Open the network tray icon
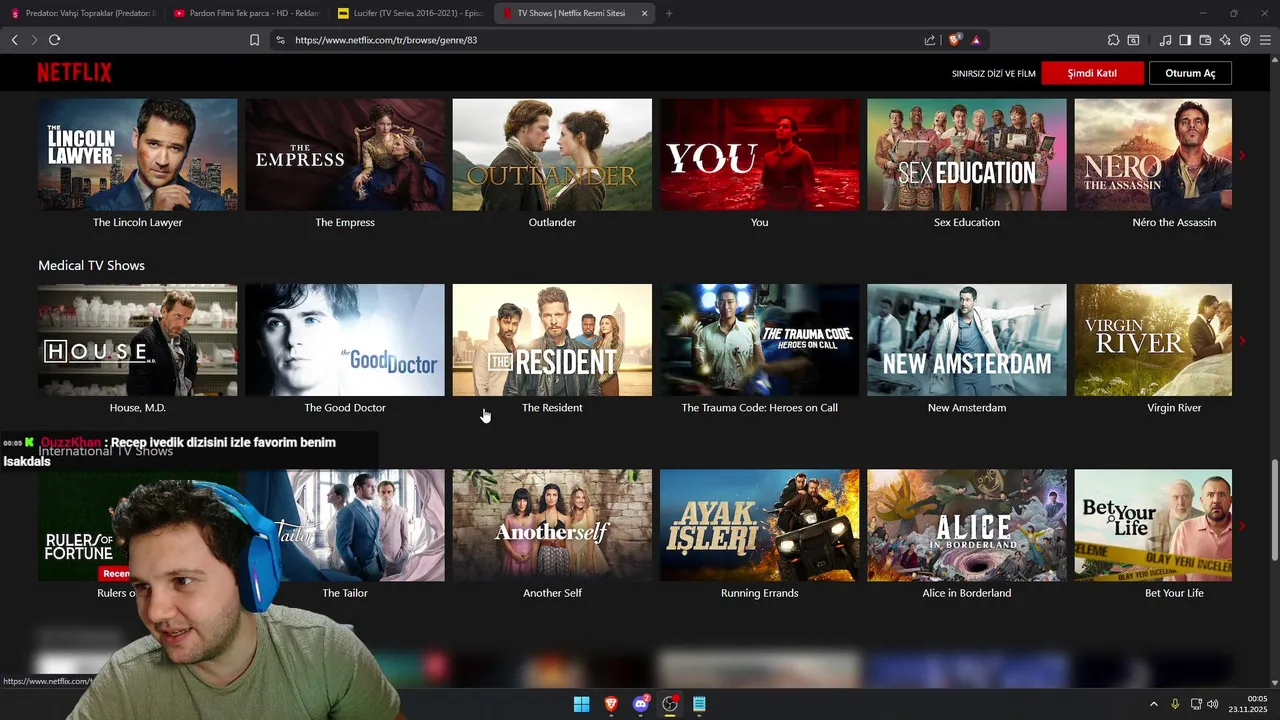This screenshot has height=720, width=1280. [1196, 704]
